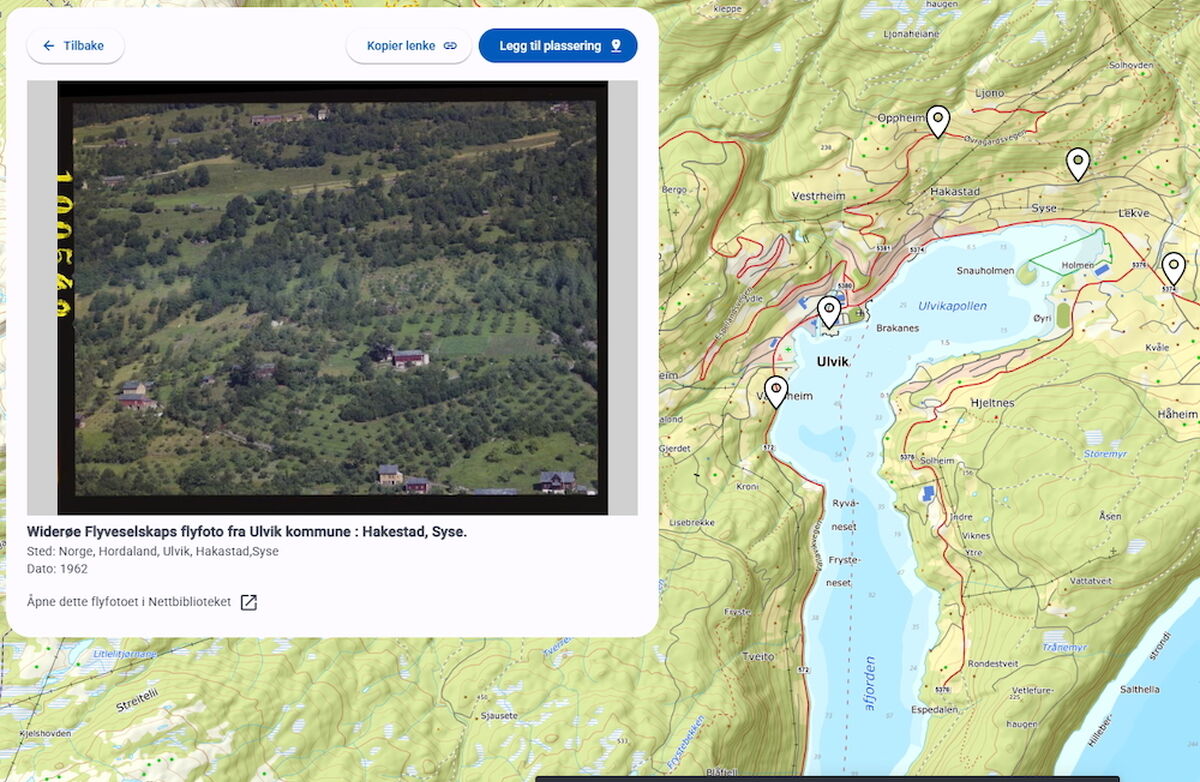
Task: Click blue building symbol below Solheim
Action: 929,493
